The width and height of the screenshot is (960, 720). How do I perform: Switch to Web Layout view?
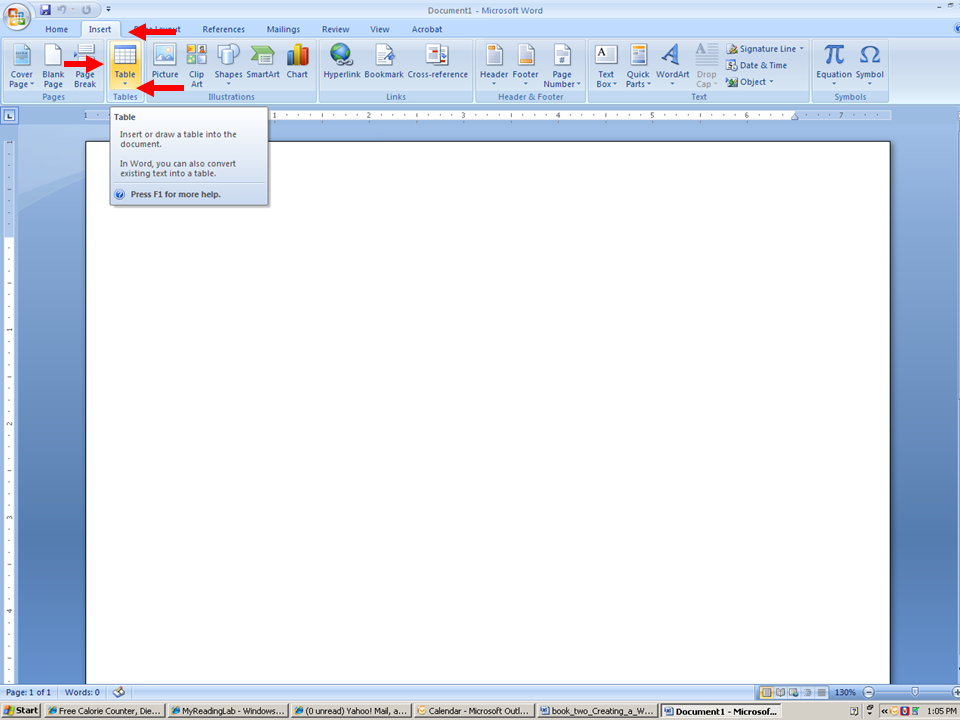794,692
